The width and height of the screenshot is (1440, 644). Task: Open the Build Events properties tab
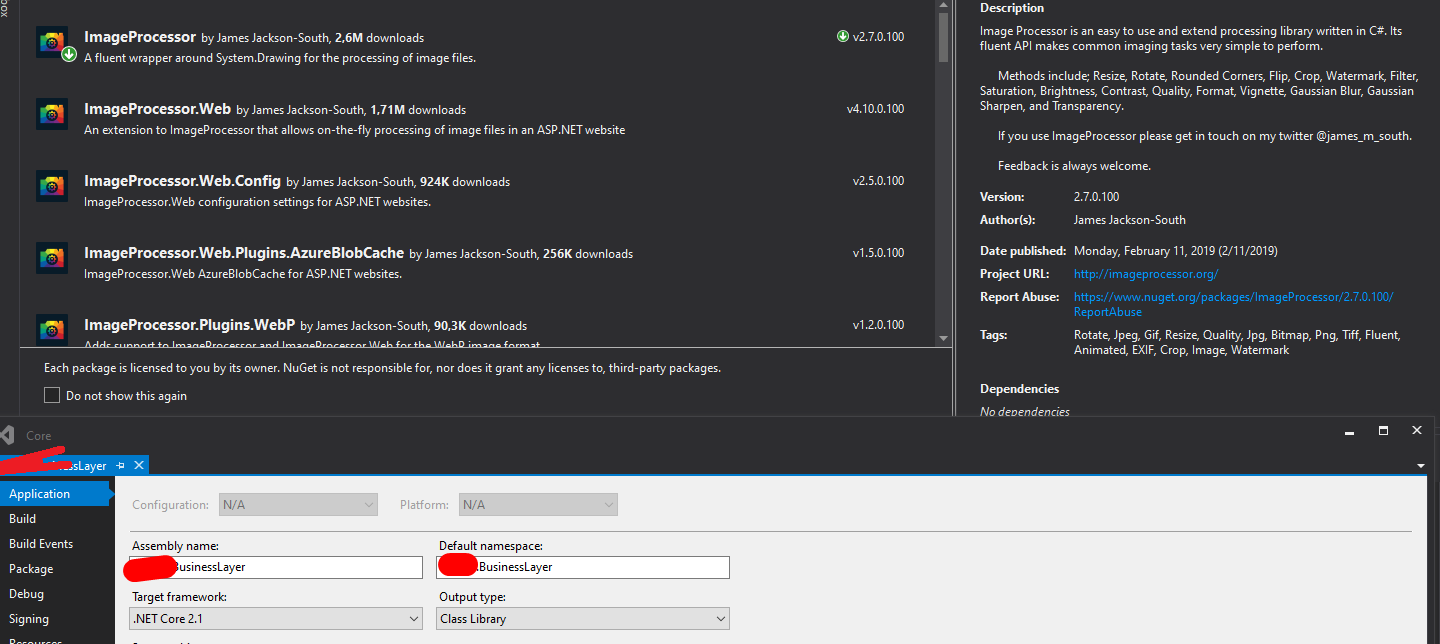(54, 544)
